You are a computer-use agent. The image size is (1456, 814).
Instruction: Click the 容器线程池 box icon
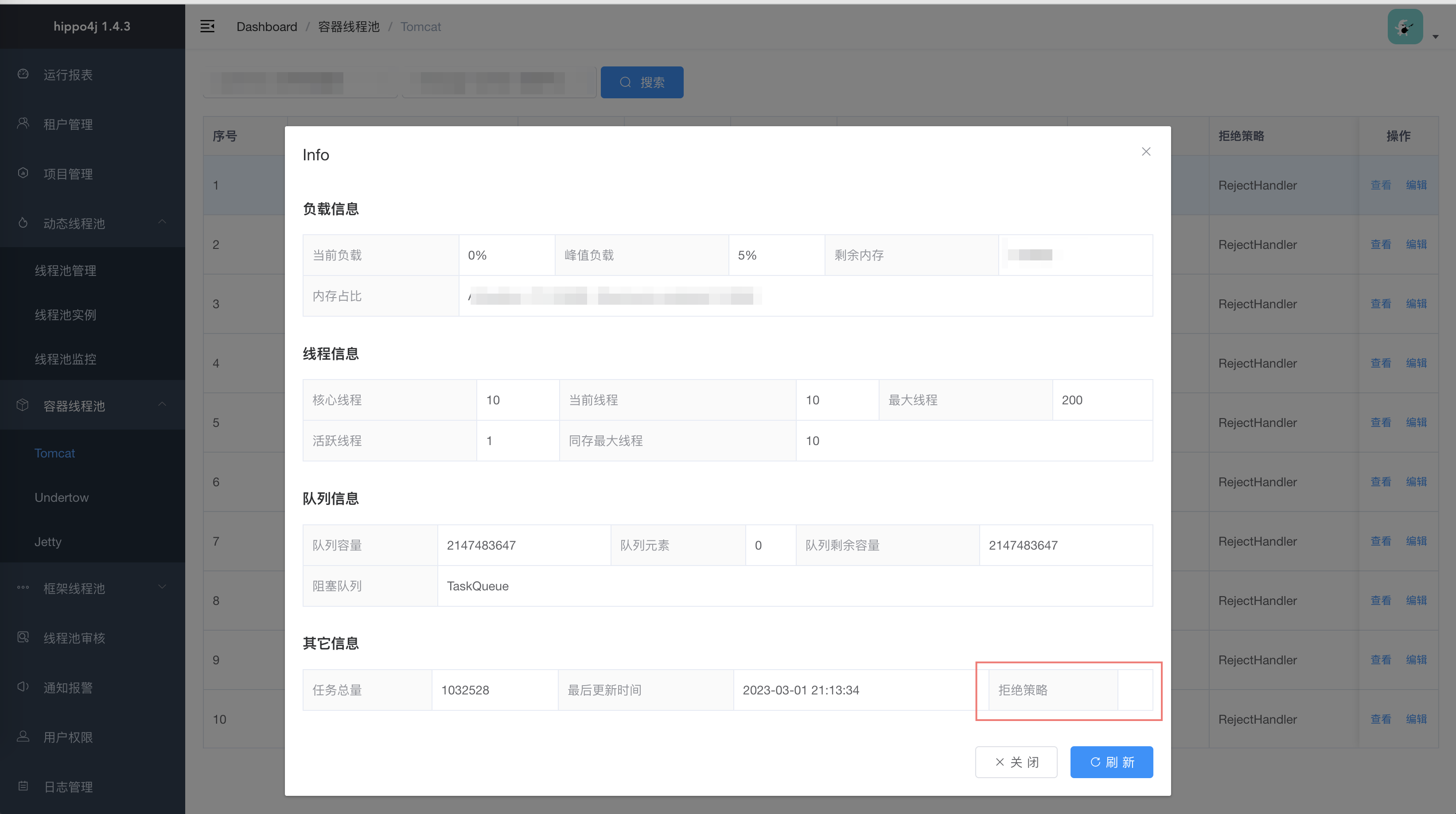(x=23, y=406)
